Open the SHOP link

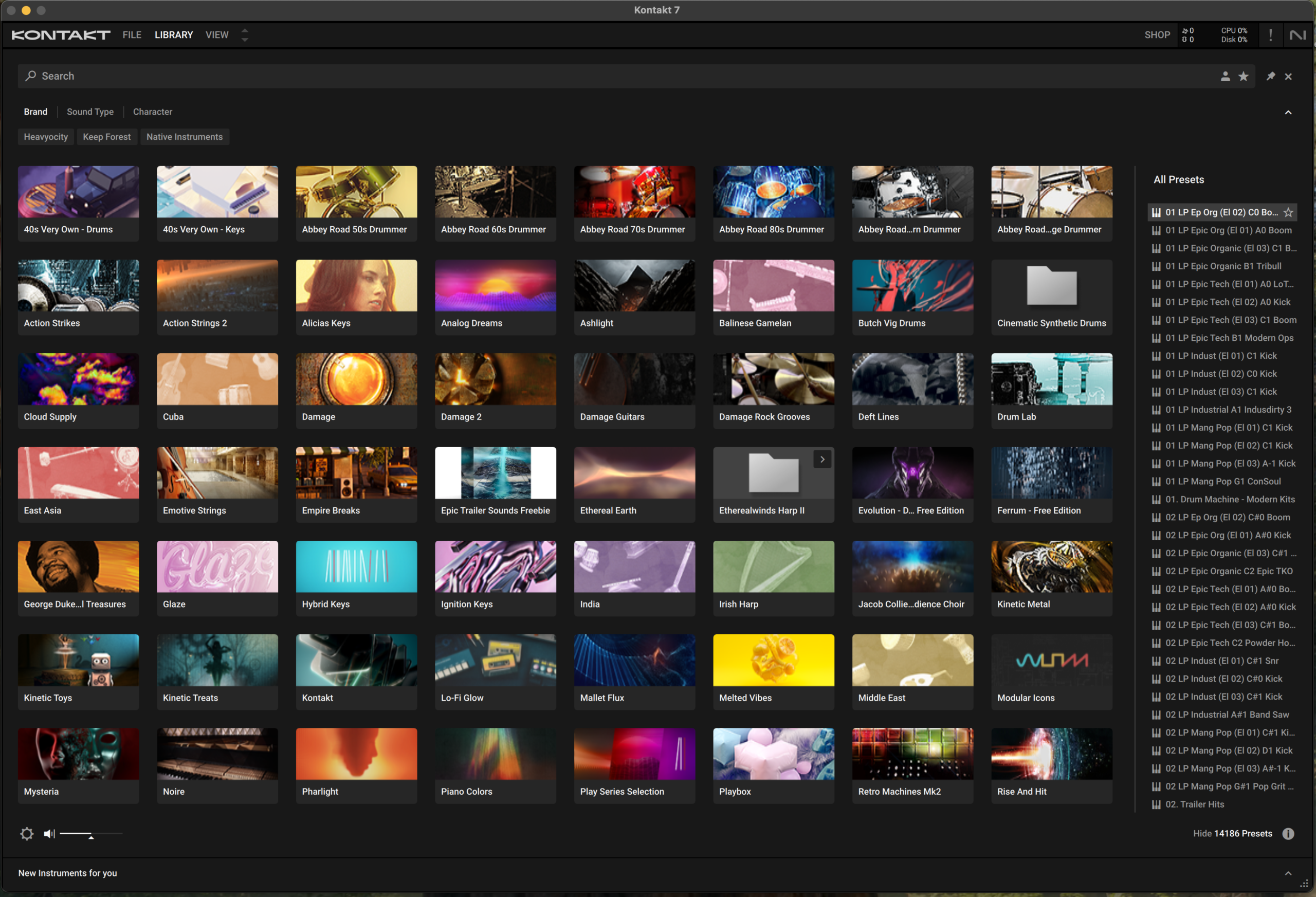pos(1157,35)
